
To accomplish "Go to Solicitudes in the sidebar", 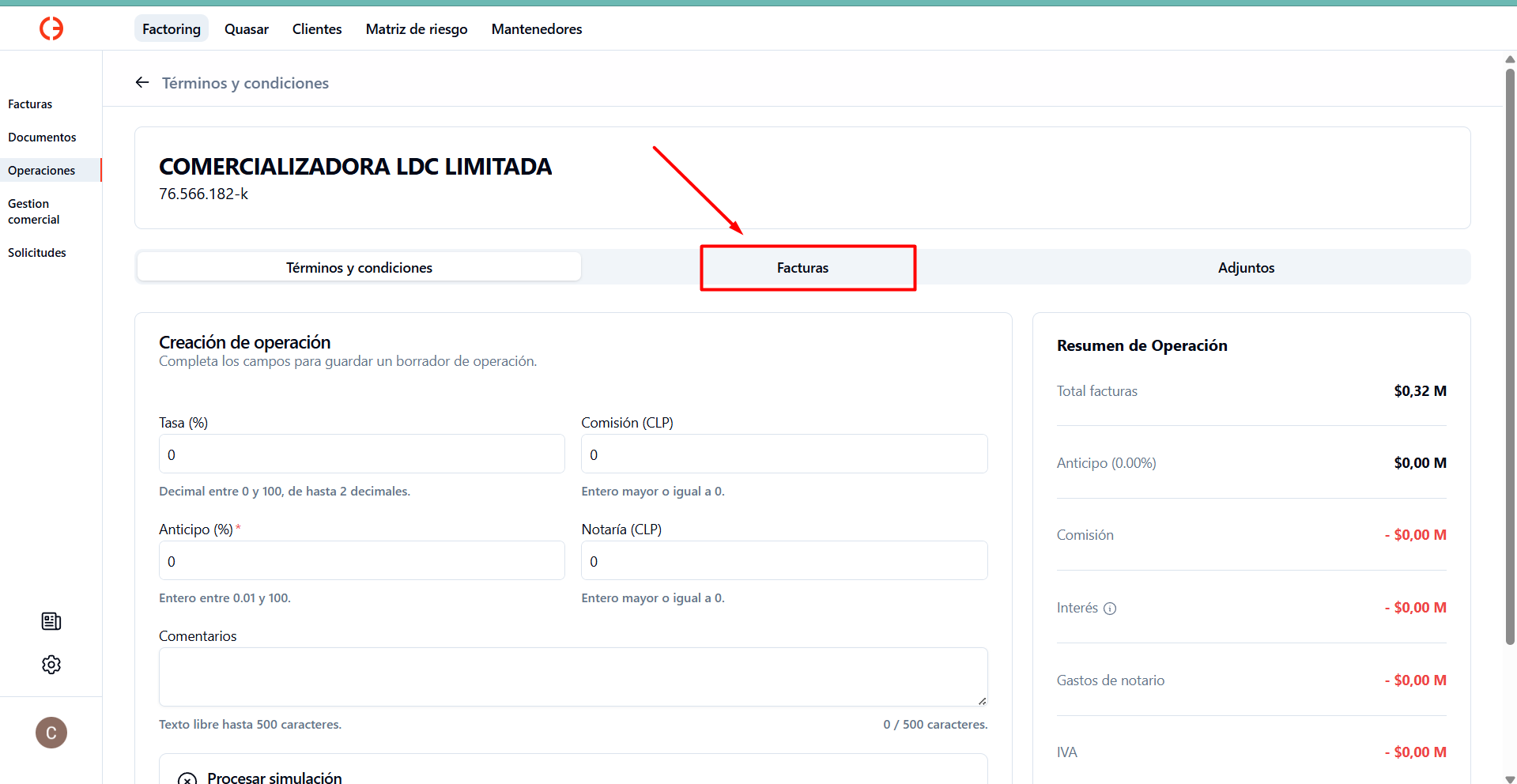I will click(37, 253).
